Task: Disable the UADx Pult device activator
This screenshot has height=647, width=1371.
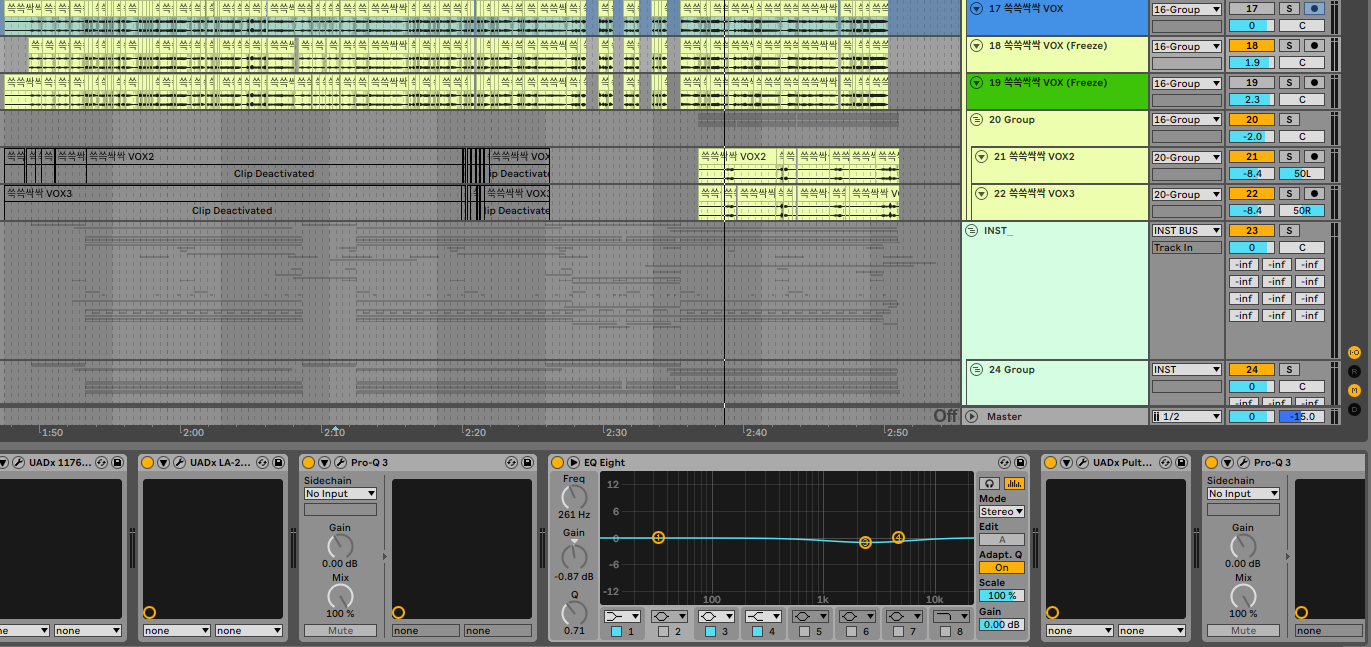Action: (1051, 463)
